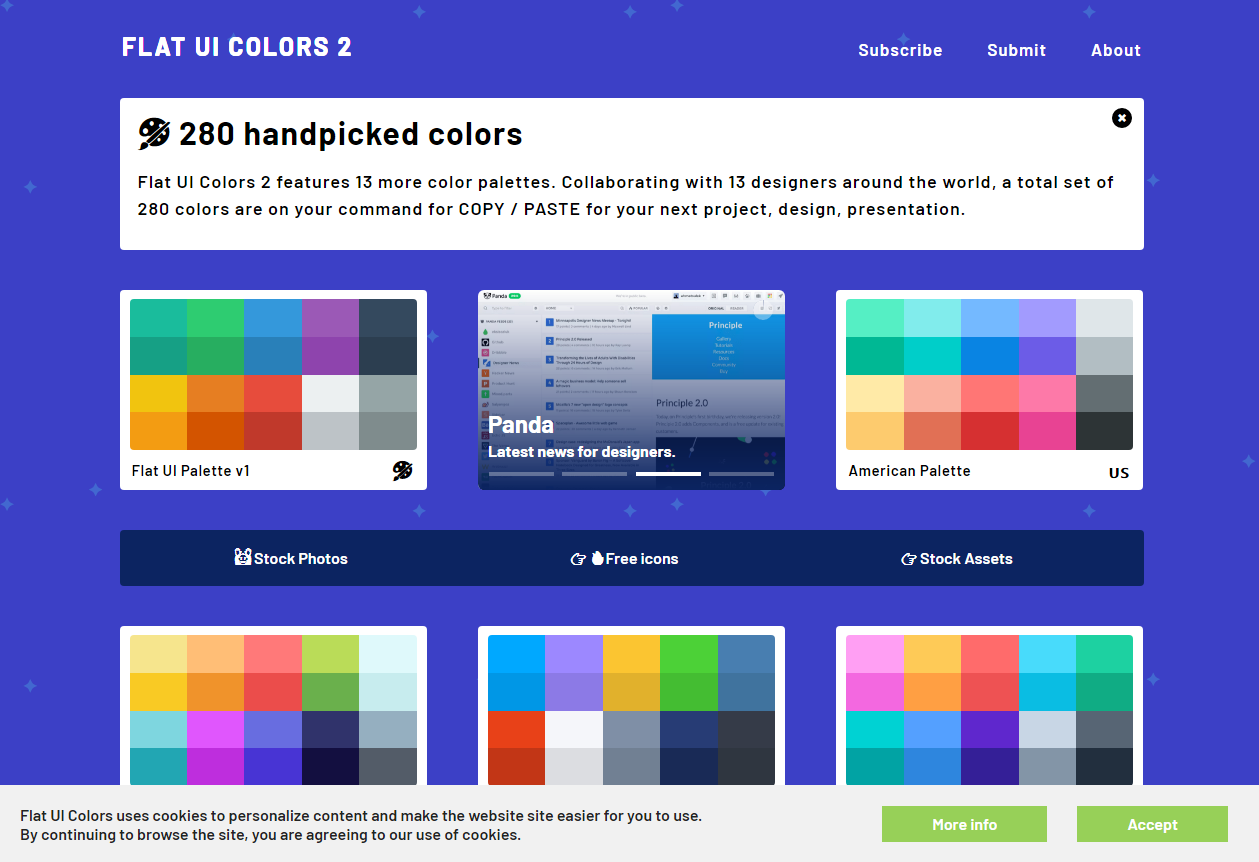Select the fourth Panda carousel indicator

(x=741, y=474)
